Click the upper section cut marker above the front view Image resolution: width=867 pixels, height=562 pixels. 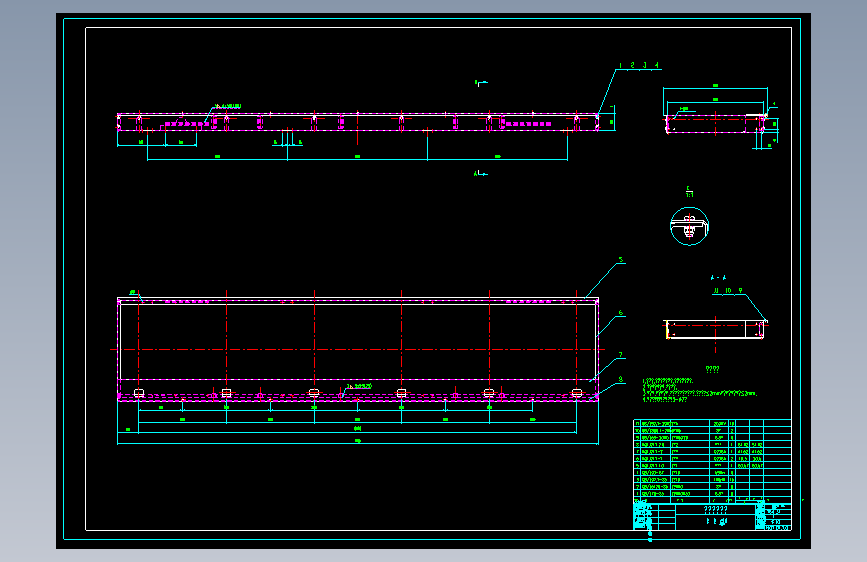pos(480,83)
